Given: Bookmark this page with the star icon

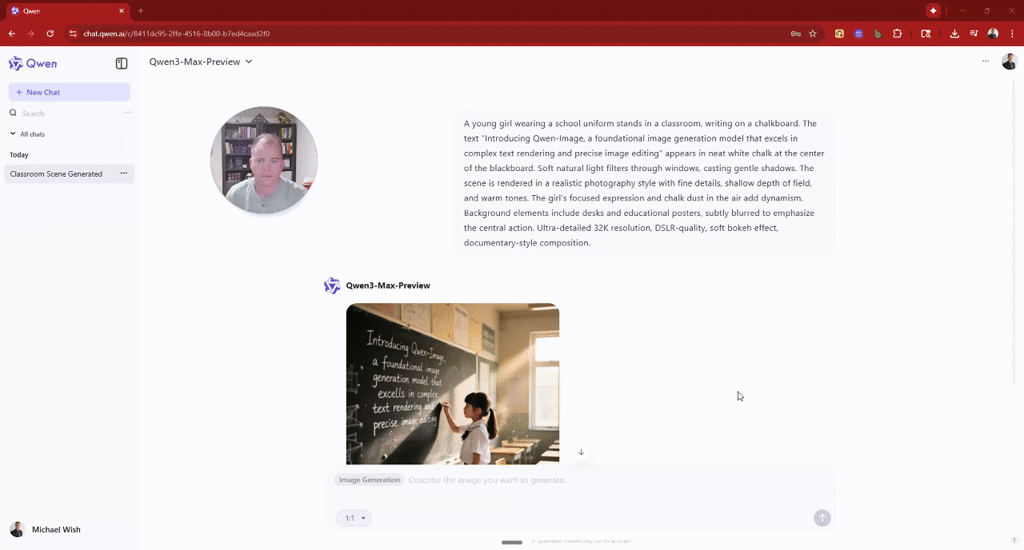Looking at the screenshot, I should pos(813,33).
